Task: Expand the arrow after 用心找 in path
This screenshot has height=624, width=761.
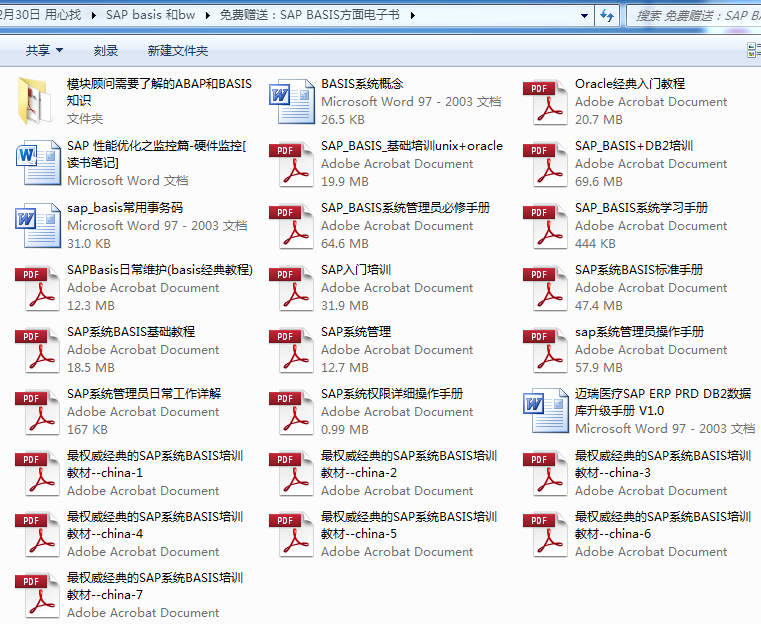Action: 94,16
